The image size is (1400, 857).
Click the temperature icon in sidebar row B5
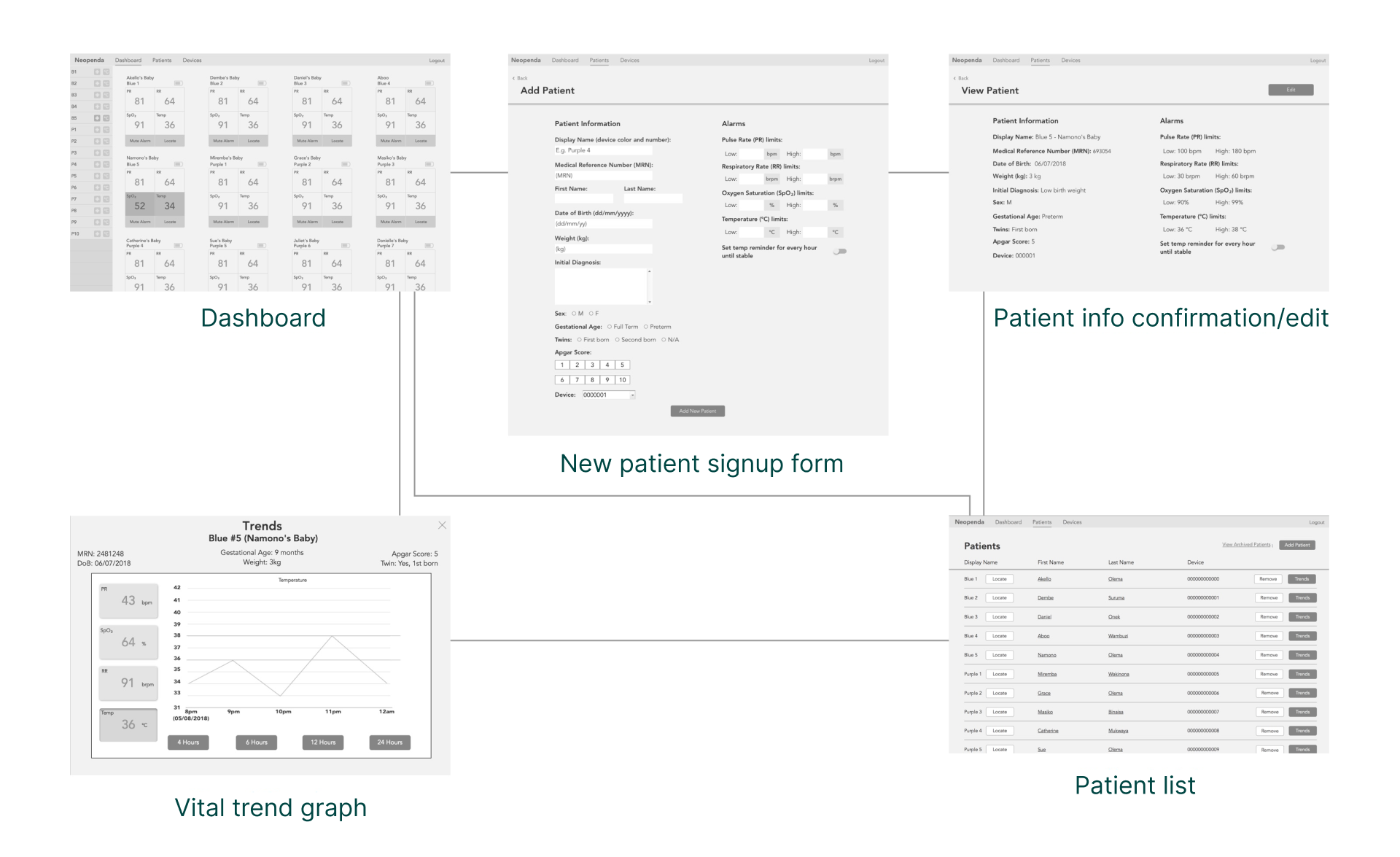coord(106,118)
